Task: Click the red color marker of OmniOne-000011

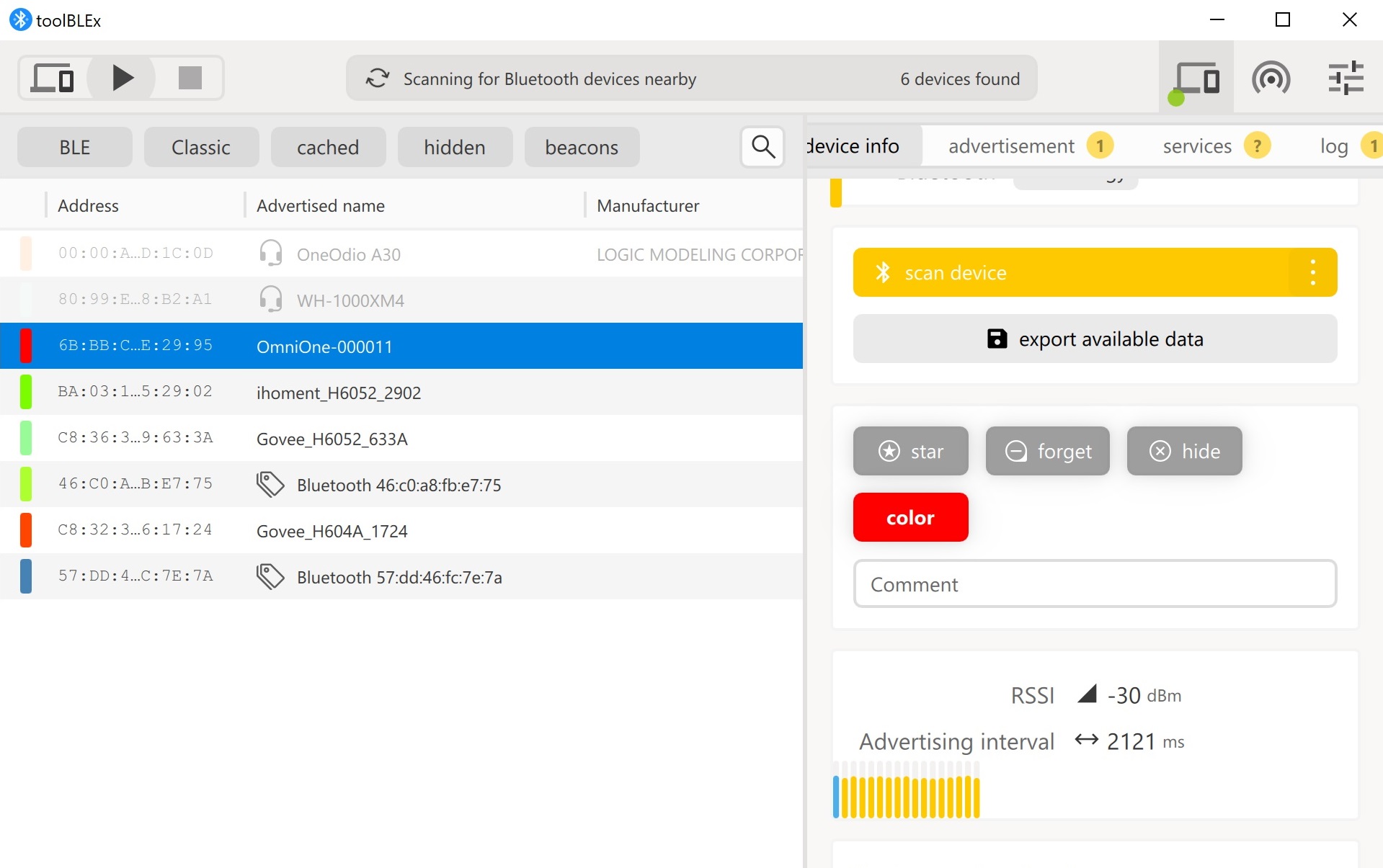Action: [x=26, y=346]
